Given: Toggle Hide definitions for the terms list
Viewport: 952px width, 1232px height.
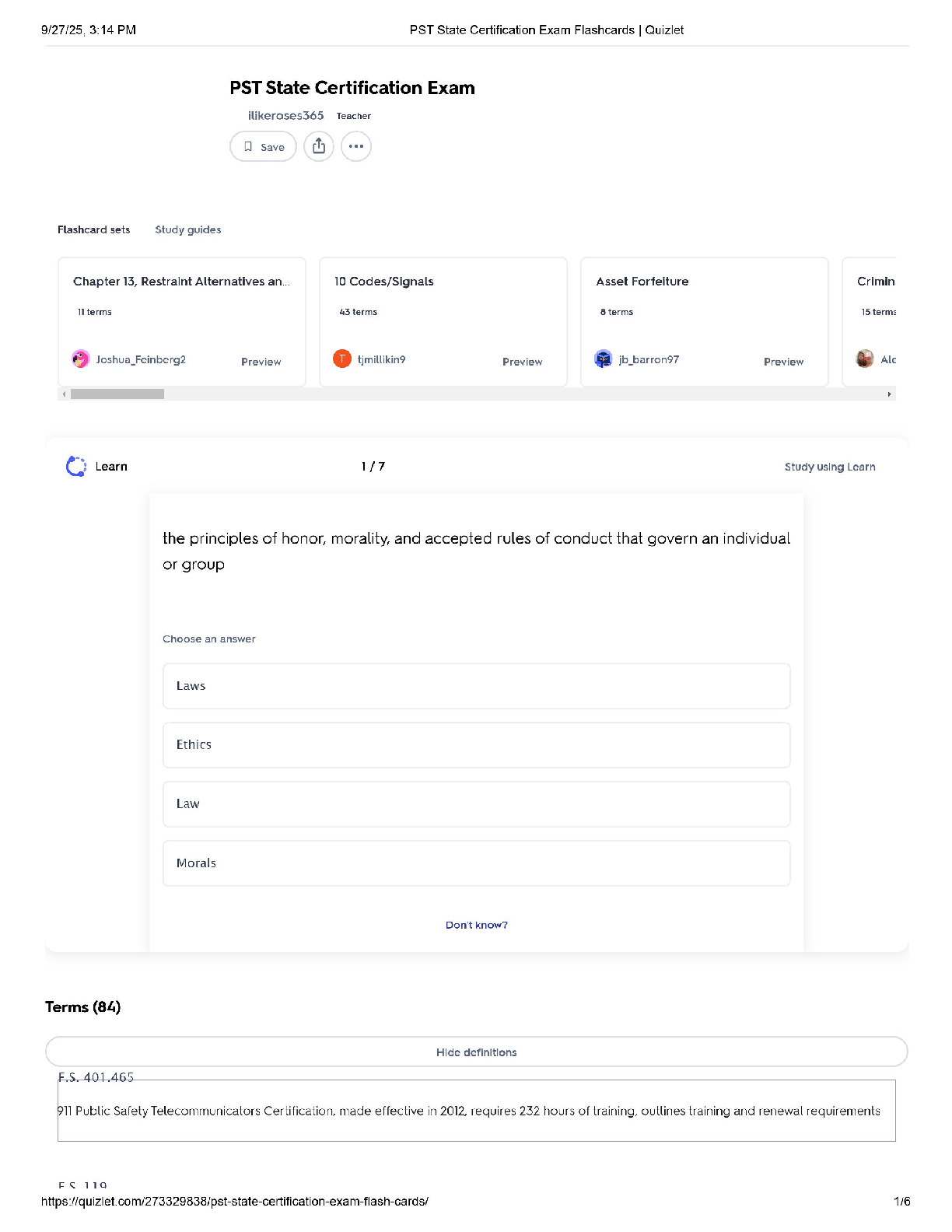Looking at the screenshot, I should 476,1052.
